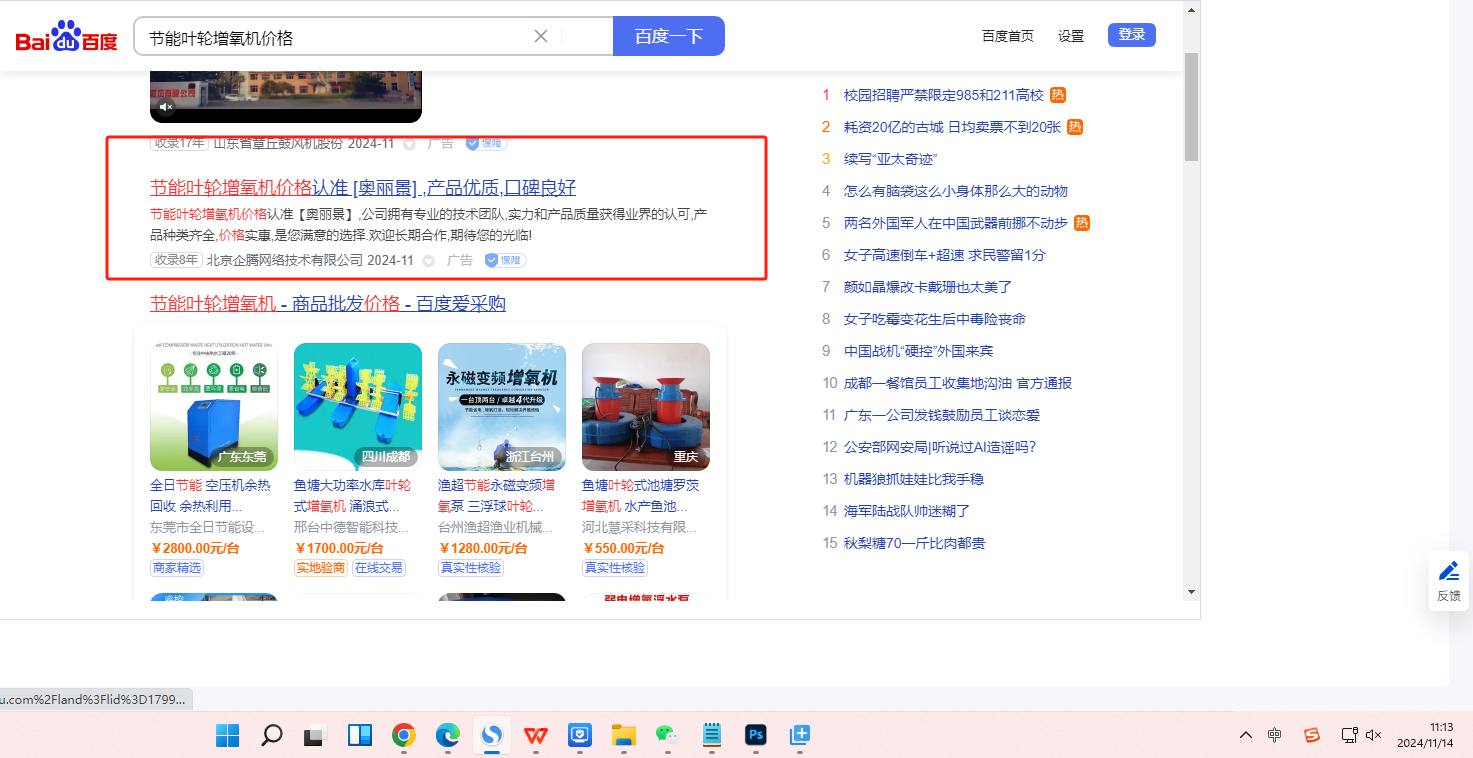This screenshot has height=758, width=1473.
Task: Launch Google Chrome from the taskbar
Action: (403, 736)
